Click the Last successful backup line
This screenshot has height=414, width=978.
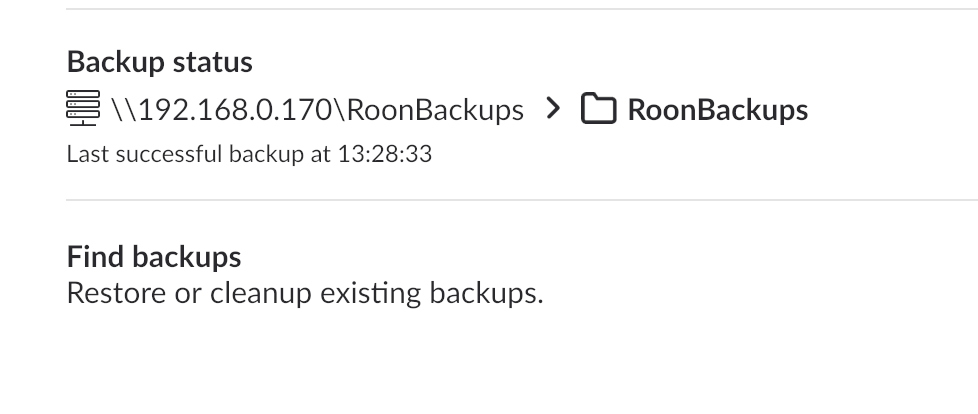click(249, 154)
